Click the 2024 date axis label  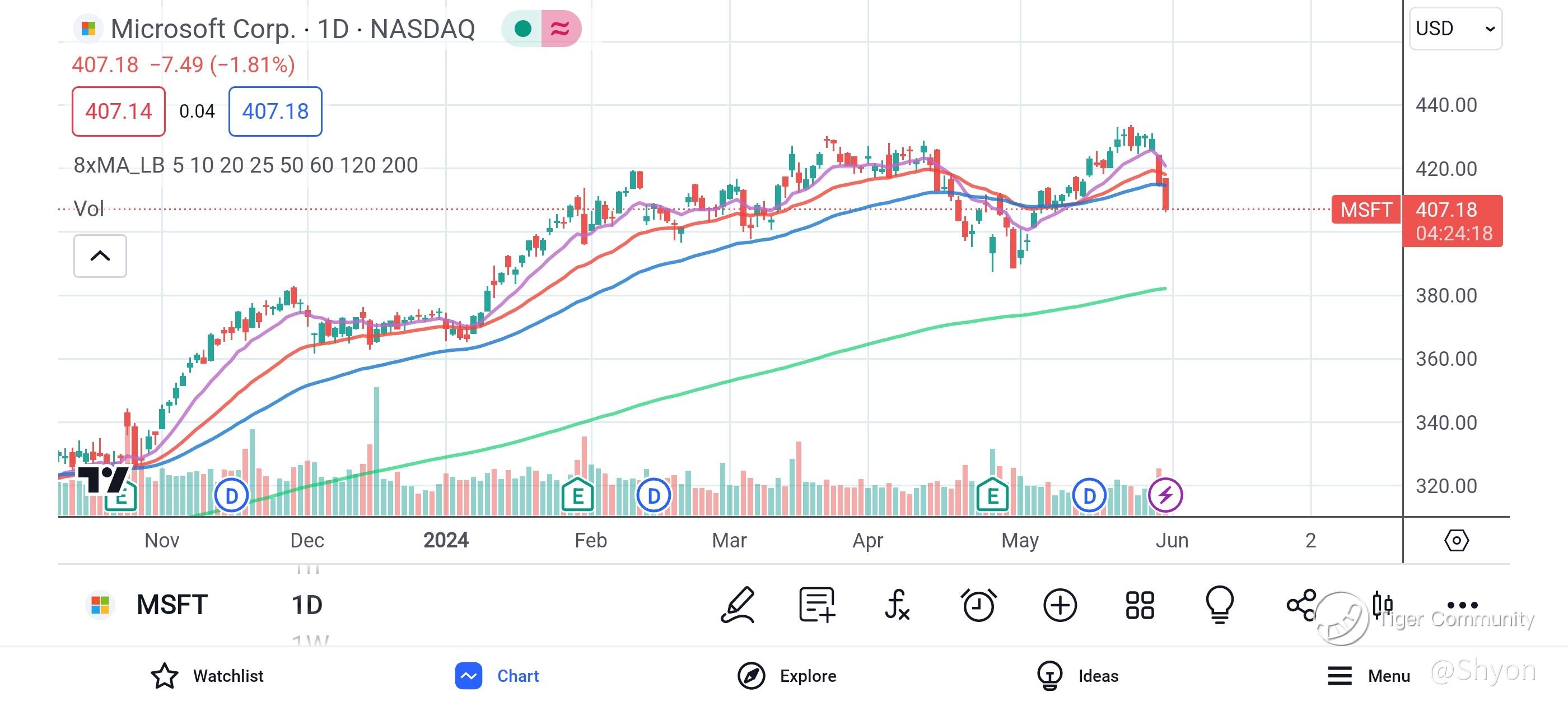pyautogui.click(x=446, y=540)
